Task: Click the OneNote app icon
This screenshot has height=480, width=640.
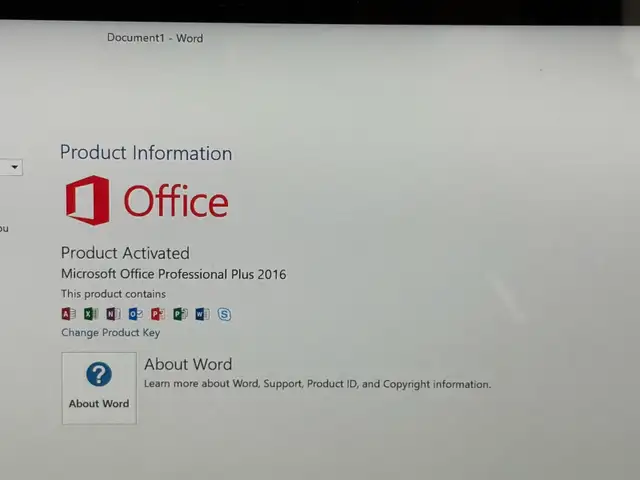Action: 113,313
